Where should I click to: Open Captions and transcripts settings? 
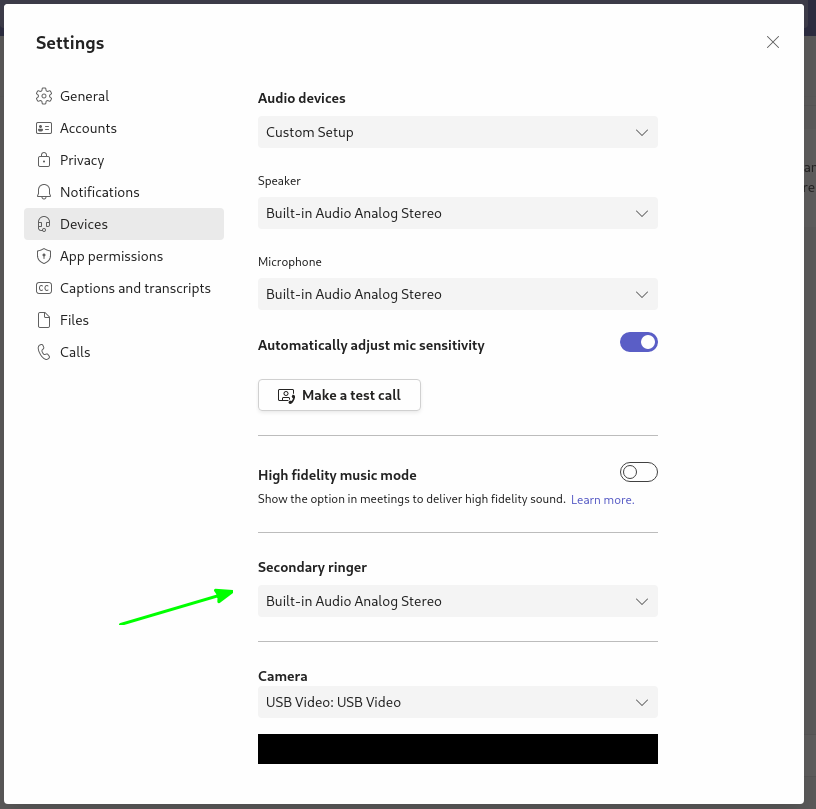point(124,288)
